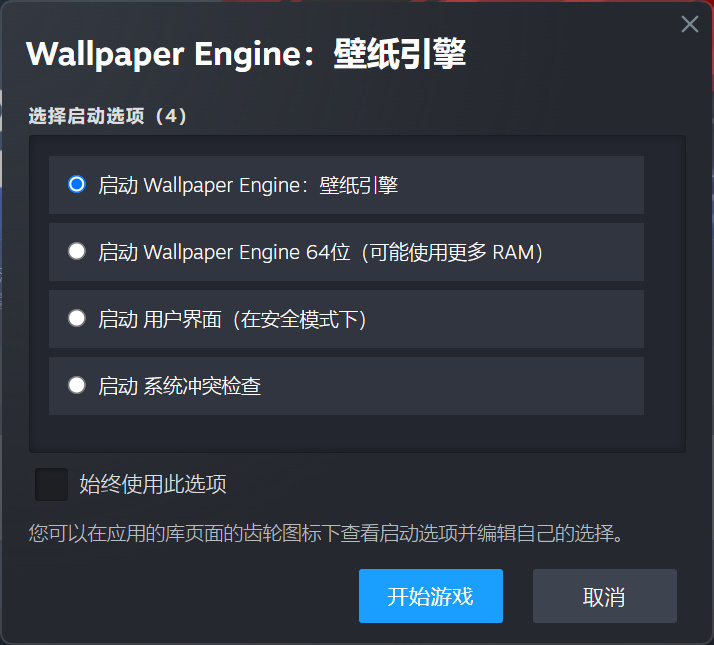Click the 启动 Wallpaper Engine 64位 option text
Screen dimensions: 714x645
224,252
